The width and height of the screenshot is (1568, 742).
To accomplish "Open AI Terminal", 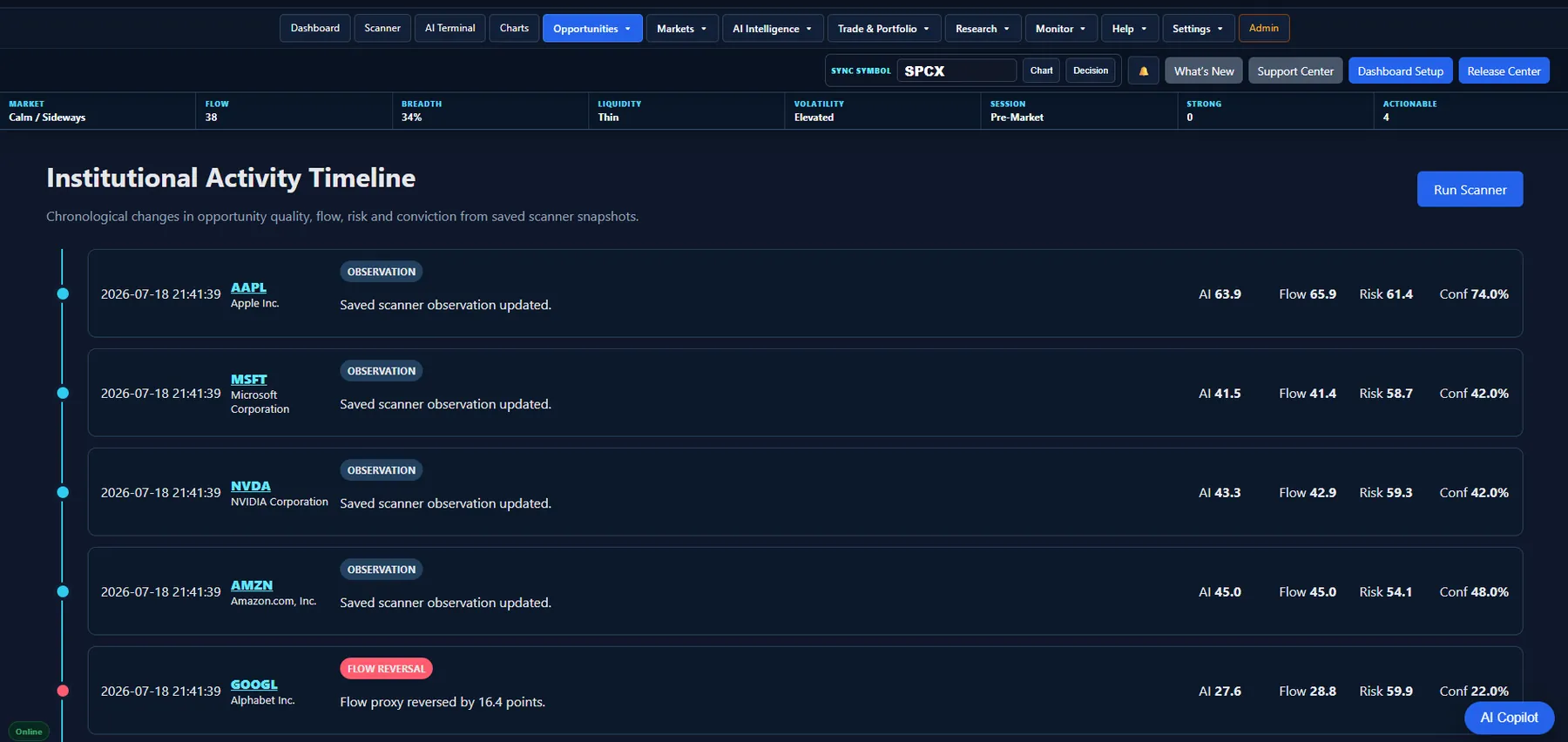I will tap(450, 28).
